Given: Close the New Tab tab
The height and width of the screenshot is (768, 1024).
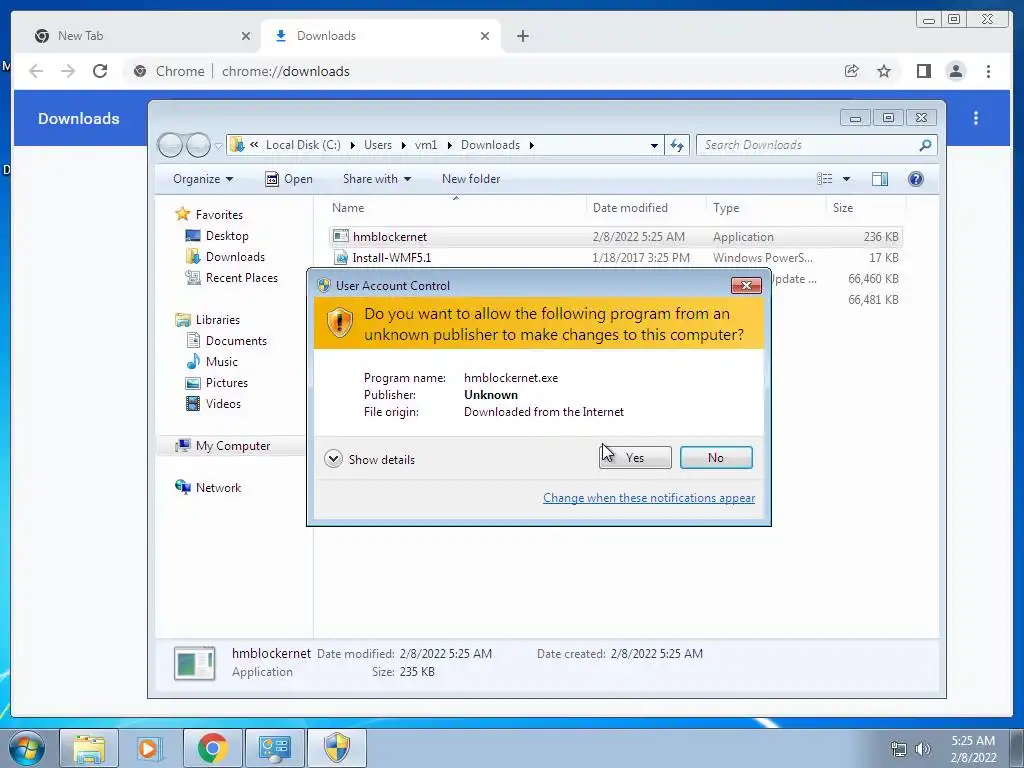Looking at the screenshot, I should tap(246, 36).
